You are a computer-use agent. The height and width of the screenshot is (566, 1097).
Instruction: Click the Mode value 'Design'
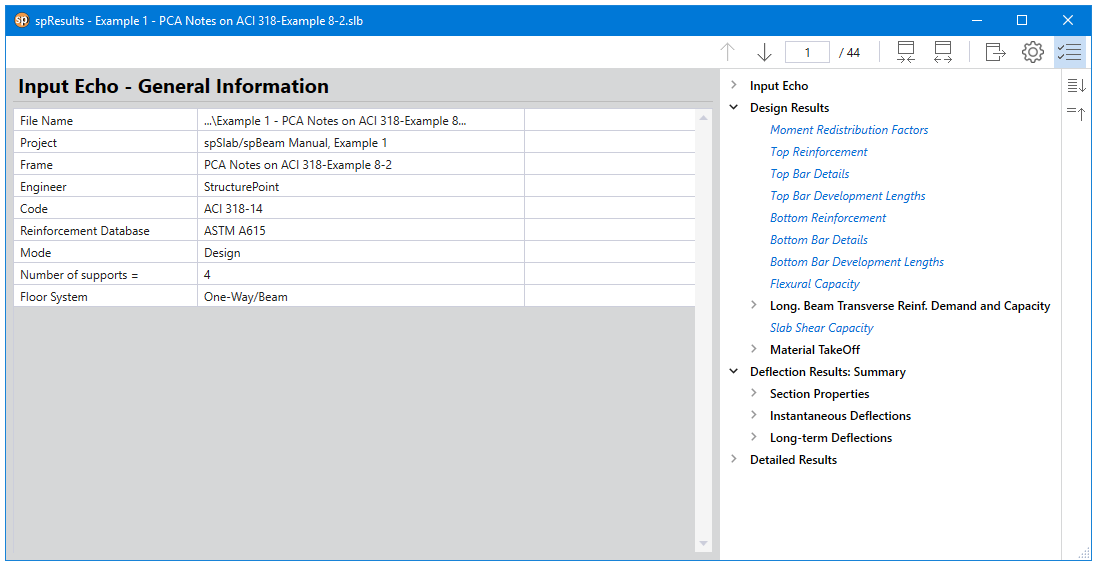coord(222,253)
